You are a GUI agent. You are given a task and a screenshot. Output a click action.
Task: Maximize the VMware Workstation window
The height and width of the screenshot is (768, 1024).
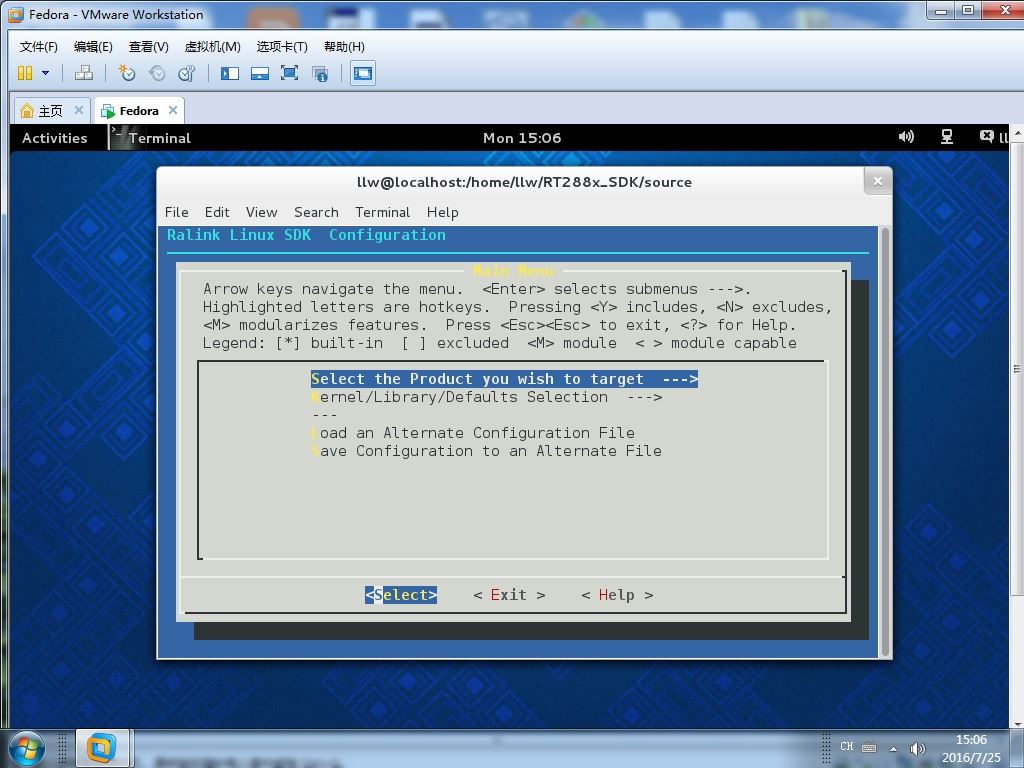[968, 10]
